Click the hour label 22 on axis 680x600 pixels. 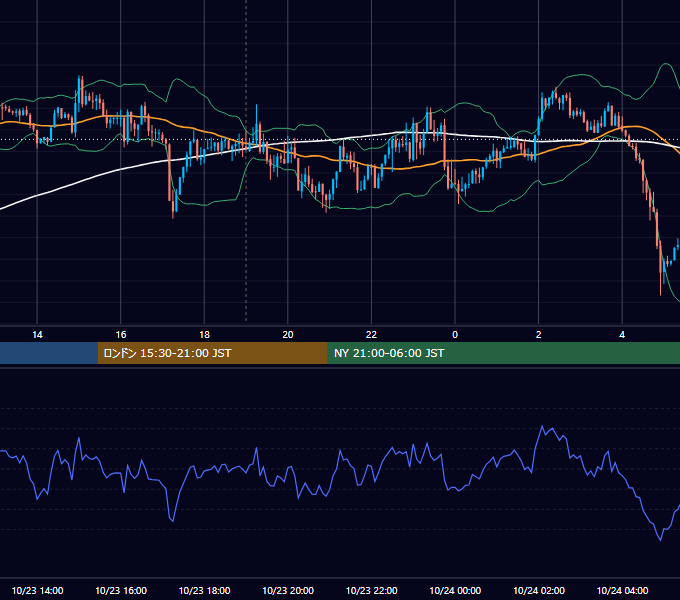coord(371,335)
